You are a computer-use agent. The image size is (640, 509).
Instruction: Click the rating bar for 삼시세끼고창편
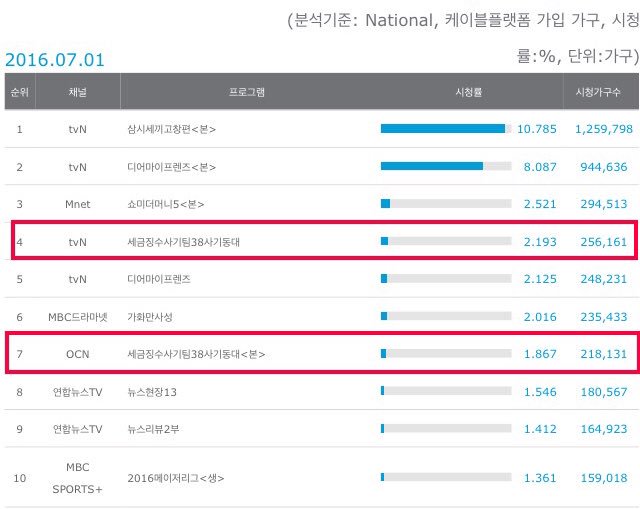pos(446,129)
